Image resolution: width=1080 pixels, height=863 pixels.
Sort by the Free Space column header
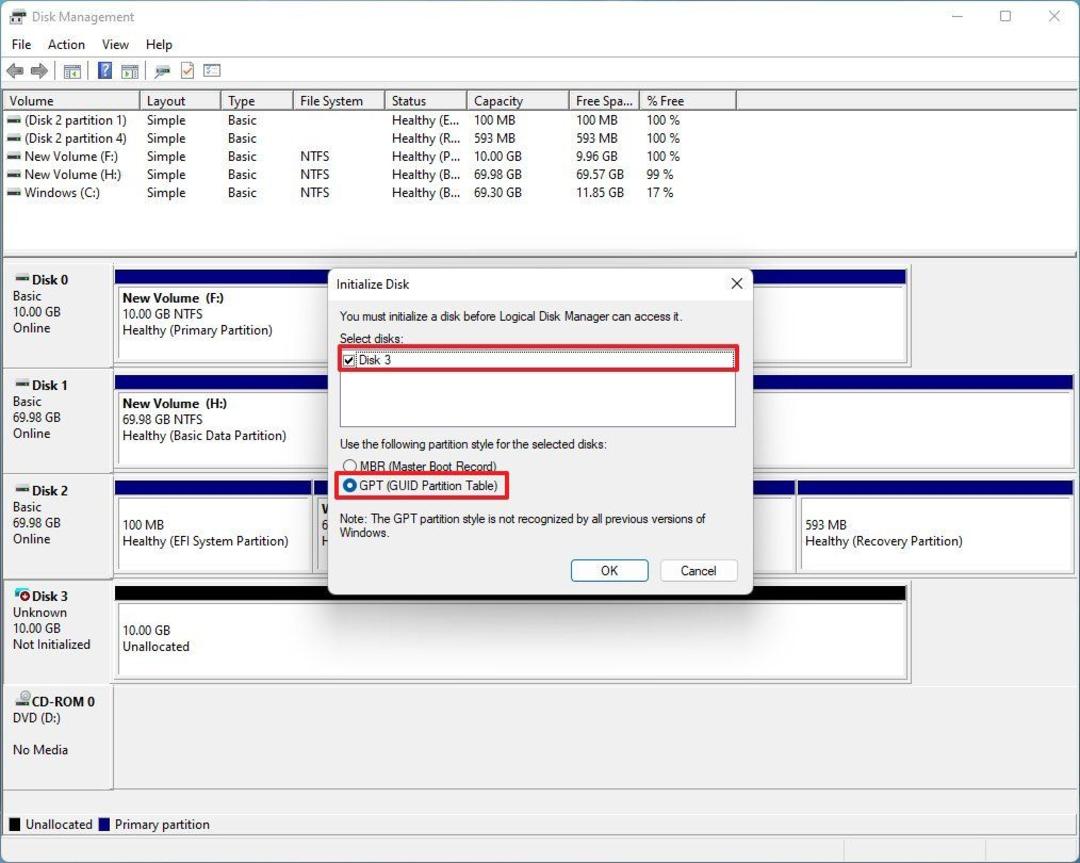pyautogui.click(x=605, y=101)
